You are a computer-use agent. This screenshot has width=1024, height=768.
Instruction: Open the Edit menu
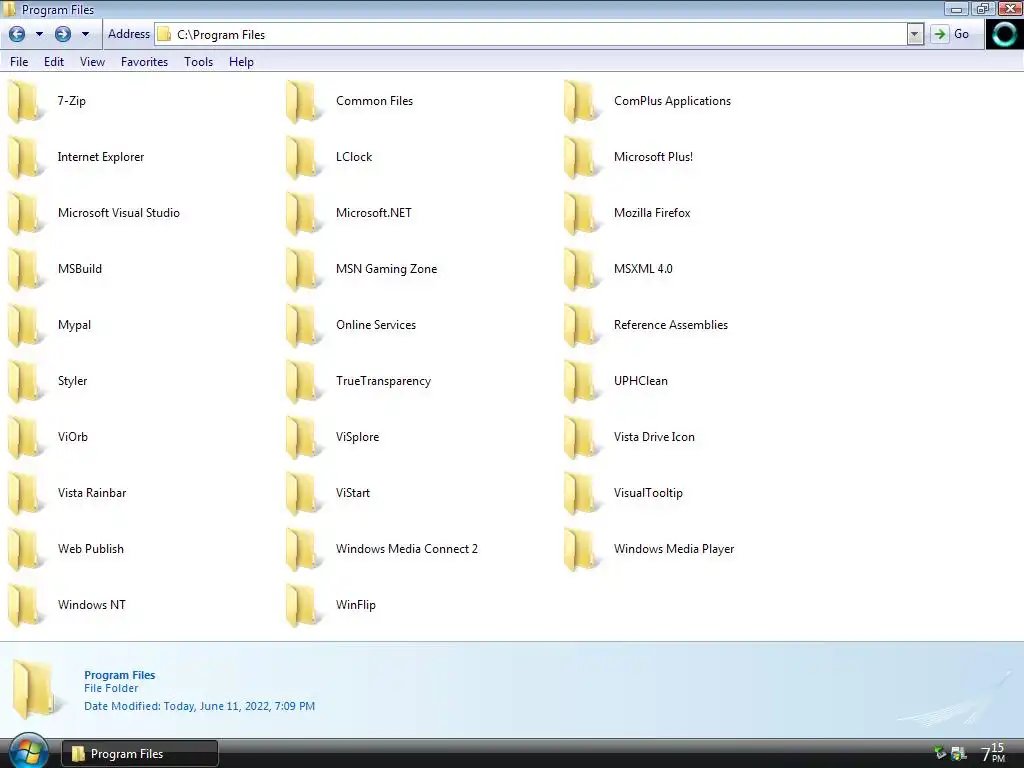click(54, 61)
